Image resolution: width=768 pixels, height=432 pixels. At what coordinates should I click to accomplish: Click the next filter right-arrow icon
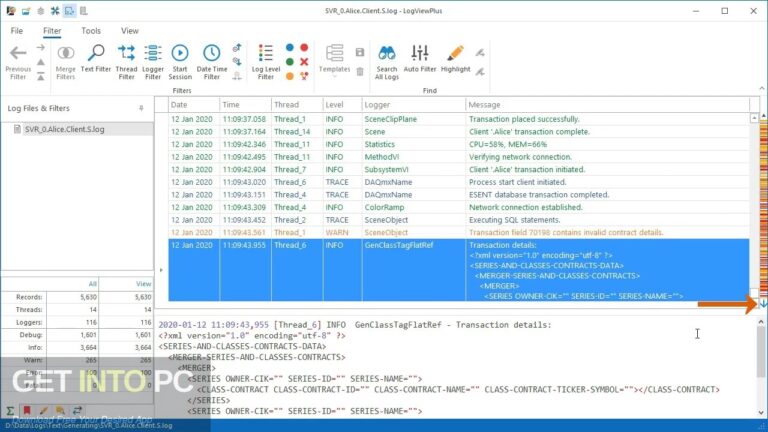click(x=41, y=48)
